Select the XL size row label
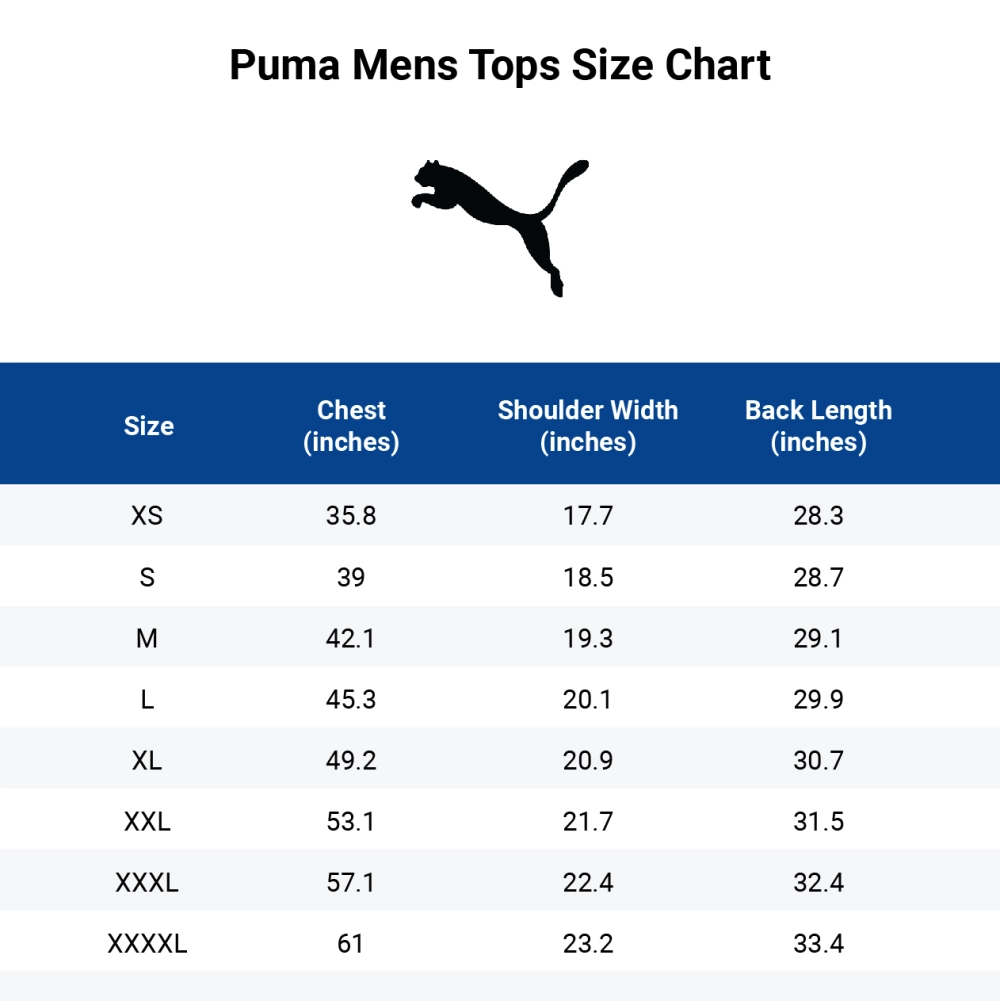This screenshot has height=1001, width=1000. point(147,760)
